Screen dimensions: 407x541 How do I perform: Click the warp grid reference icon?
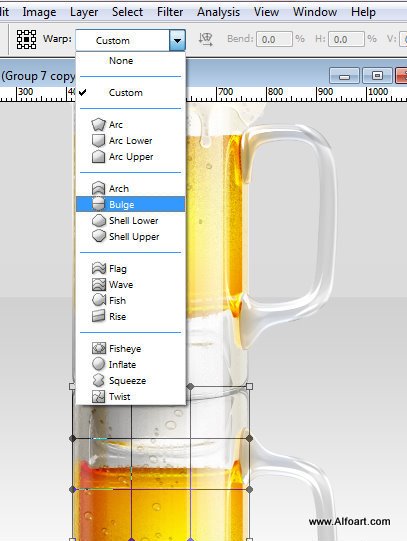point(26,39)
